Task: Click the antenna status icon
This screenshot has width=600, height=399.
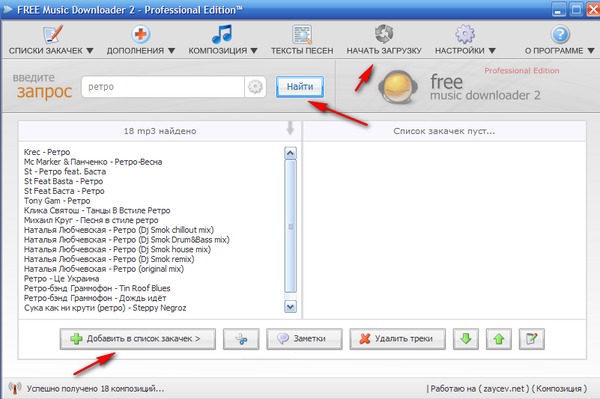Action: tap(15, 388)
